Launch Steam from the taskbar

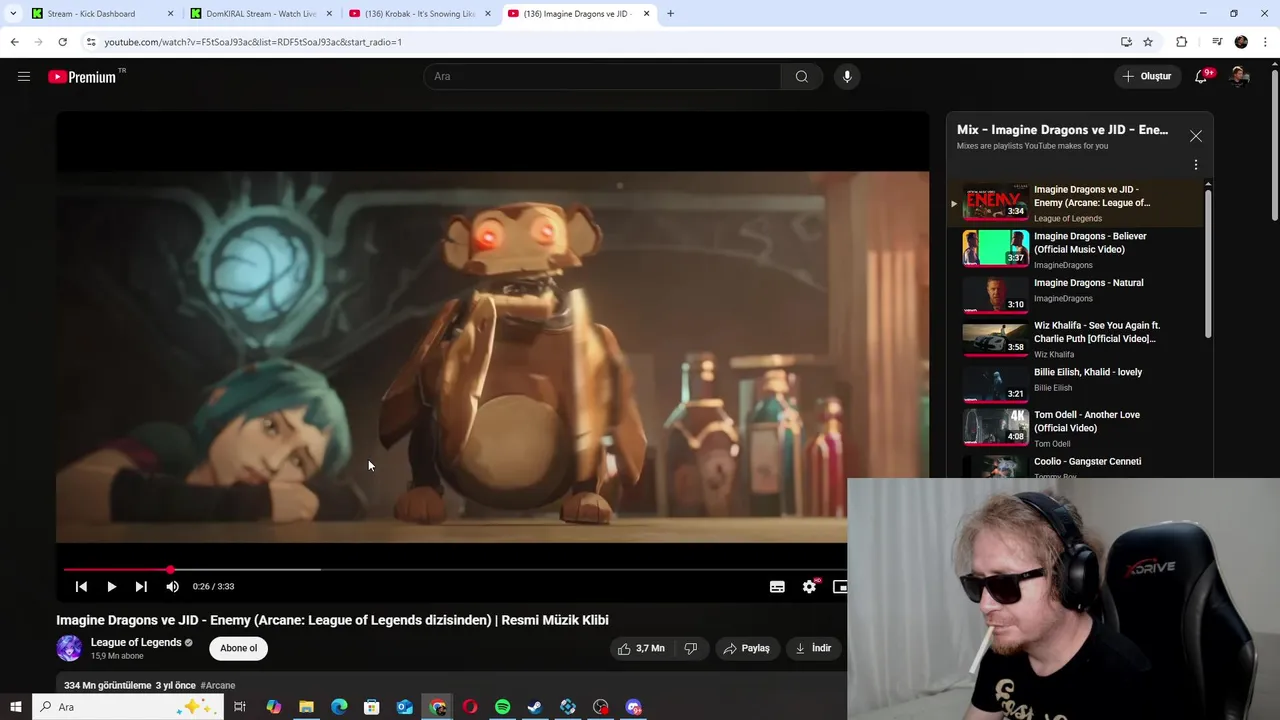pyautogui.click(x=535, y=707)
